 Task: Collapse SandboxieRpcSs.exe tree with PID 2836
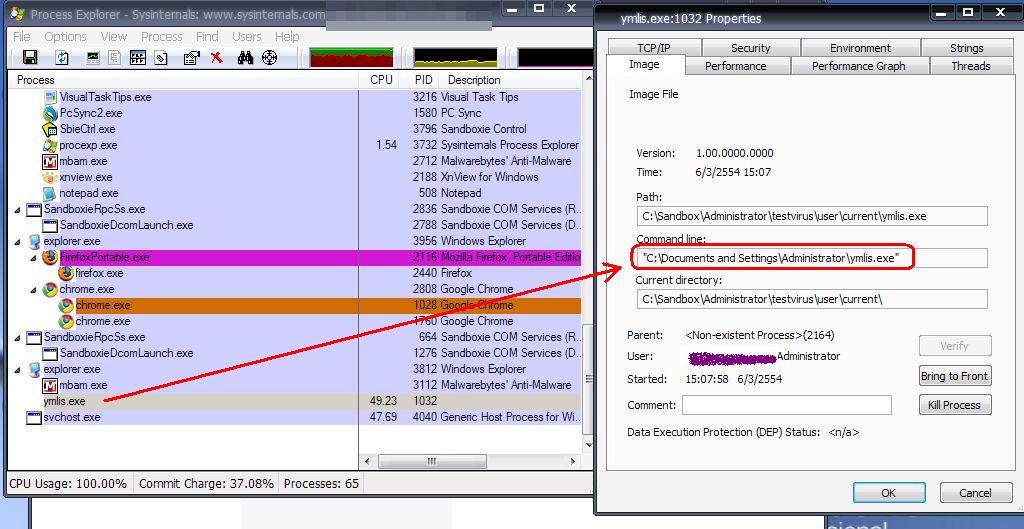coord(17,210)
